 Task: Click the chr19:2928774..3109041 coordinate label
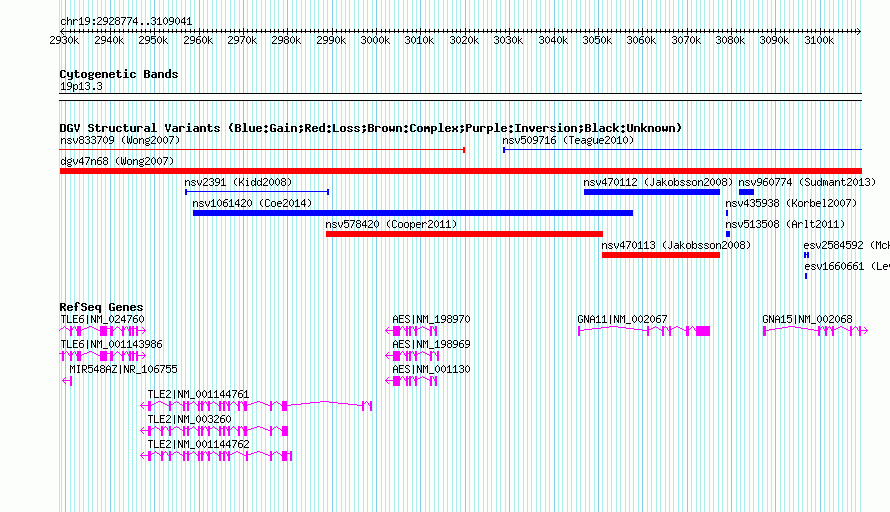(126, 21)
